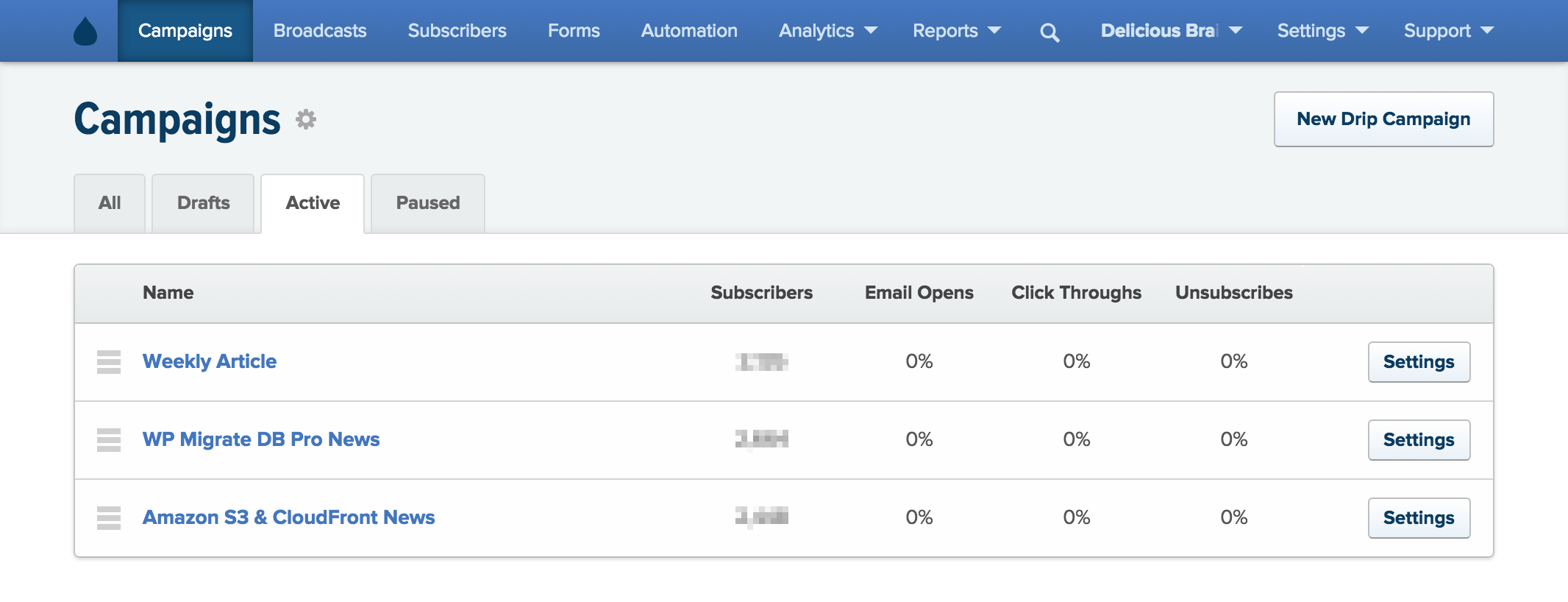Click Weekly Article's Email Opens 0% value
The height and width of the screenshot is (602, 1568).
click(919, 361)
